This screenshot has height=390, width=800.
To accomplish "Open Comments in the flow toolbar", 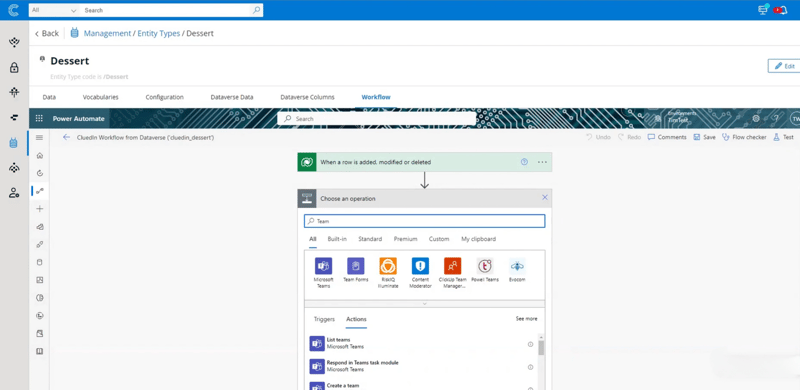I will [667, 137].
